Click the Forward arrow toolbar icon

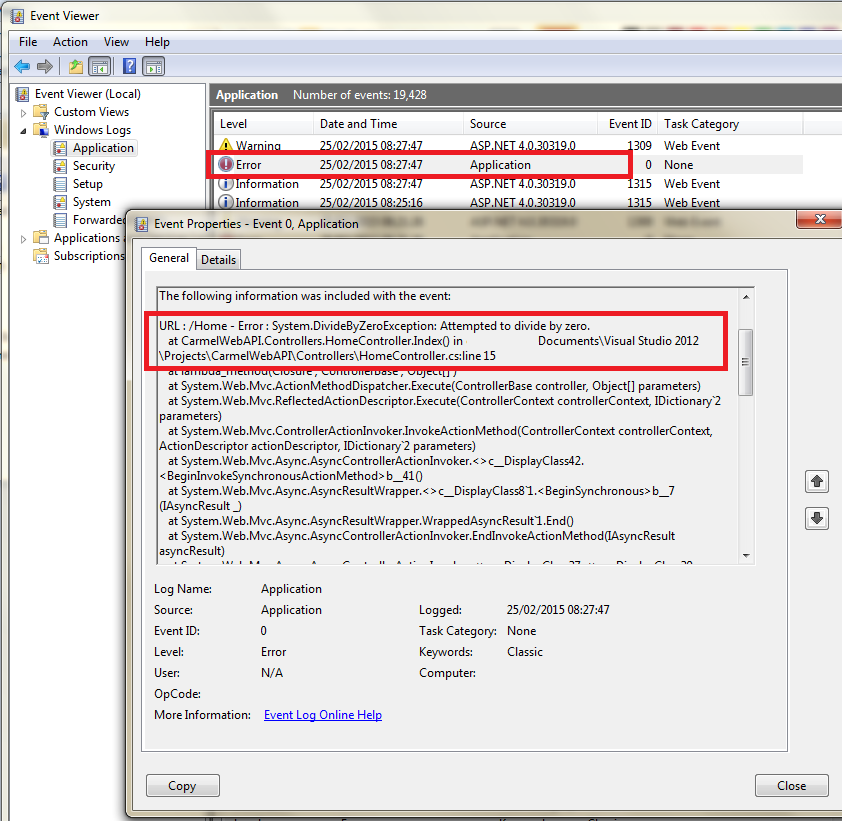point(45,67)
